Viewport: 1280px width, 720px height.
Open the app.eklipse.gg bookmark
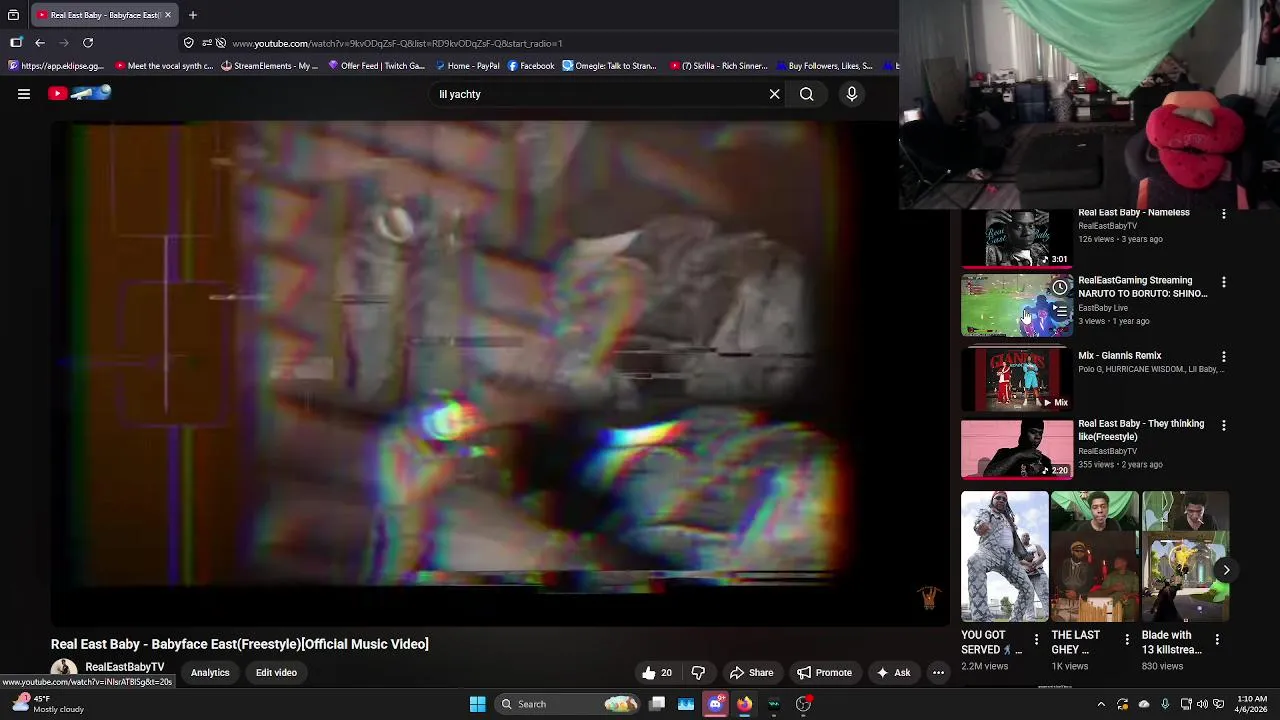(56, 66)
